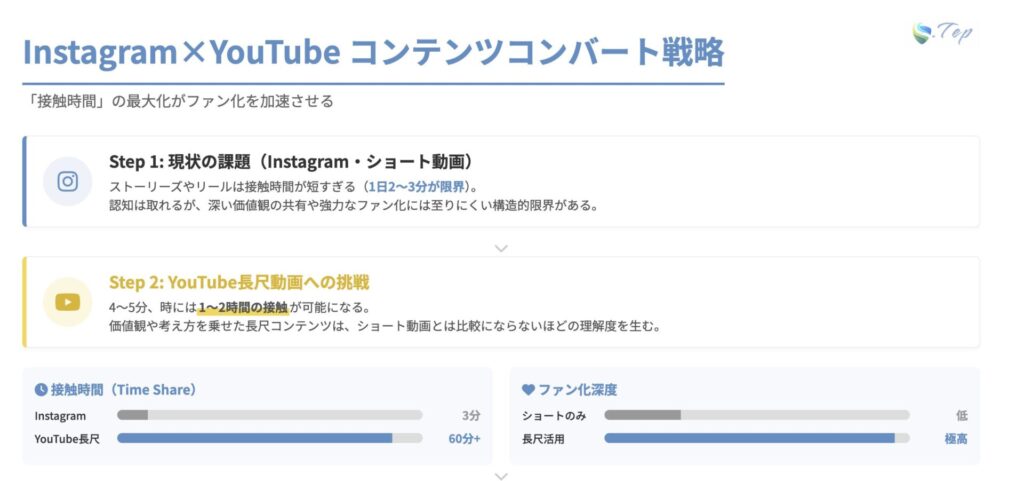This screenshot has width=1024, height=481.
Task: Expand the chevron below the bar charts
Action: tap(501, 477)
